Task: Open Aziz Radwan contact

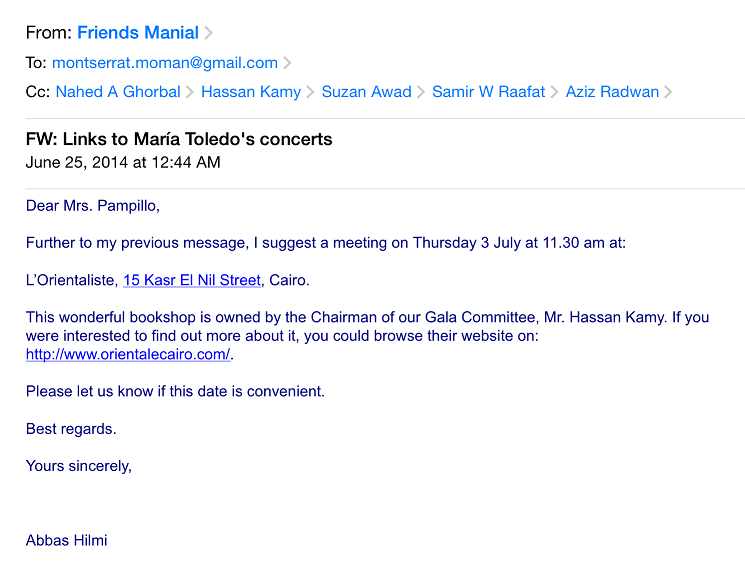Action: [612, 92]
